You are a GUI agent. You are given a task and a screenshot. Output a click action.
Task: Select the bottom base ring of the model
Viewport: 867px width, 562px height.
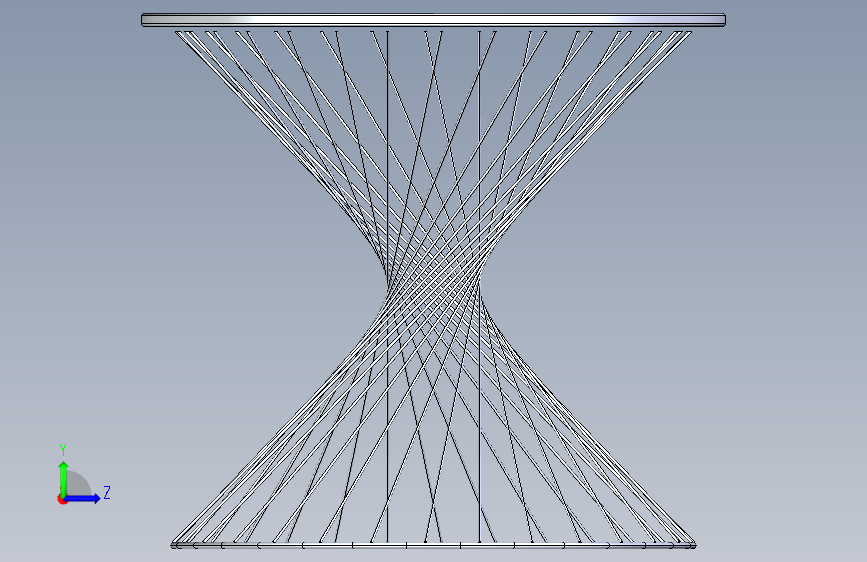click(434, 546)
